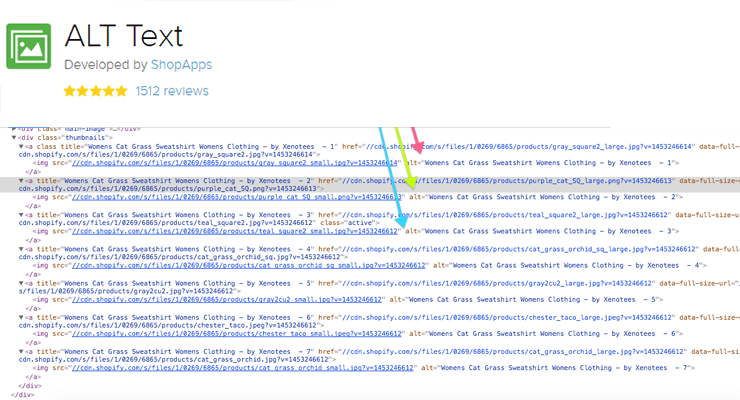Collapse the anchor node titled Xenotees - 5
The width and height of the screenshot is (740, 400).
click(21, 283)
